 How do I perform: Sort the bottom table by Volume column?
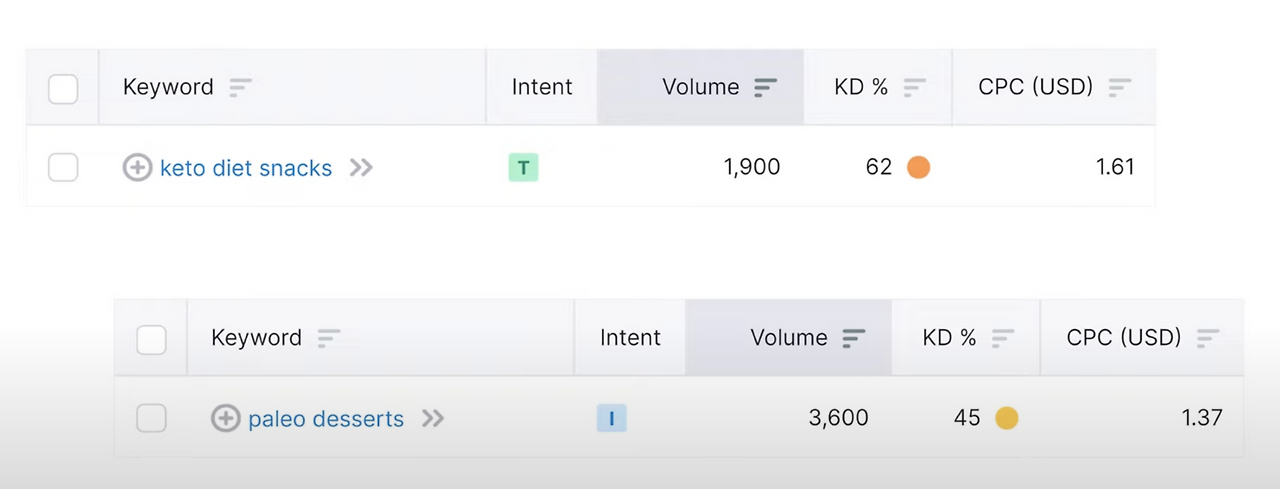pyautogui.click(x=853, y=339)
